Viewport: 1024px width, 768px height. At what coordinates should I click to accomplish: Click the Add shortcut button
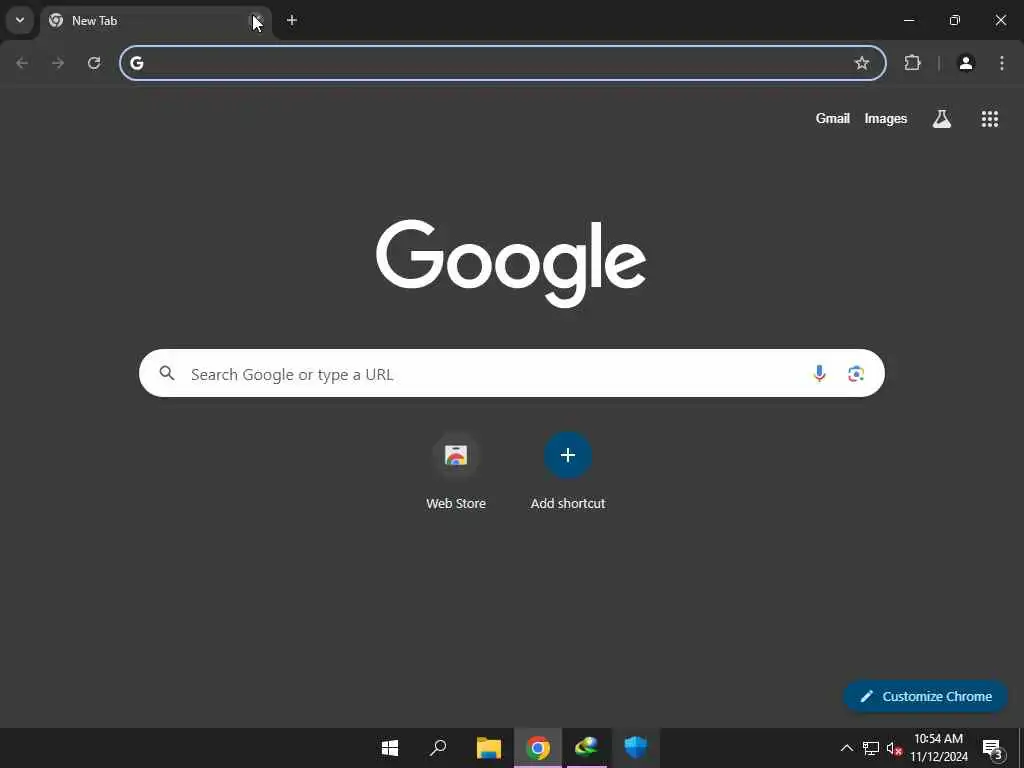568,470
